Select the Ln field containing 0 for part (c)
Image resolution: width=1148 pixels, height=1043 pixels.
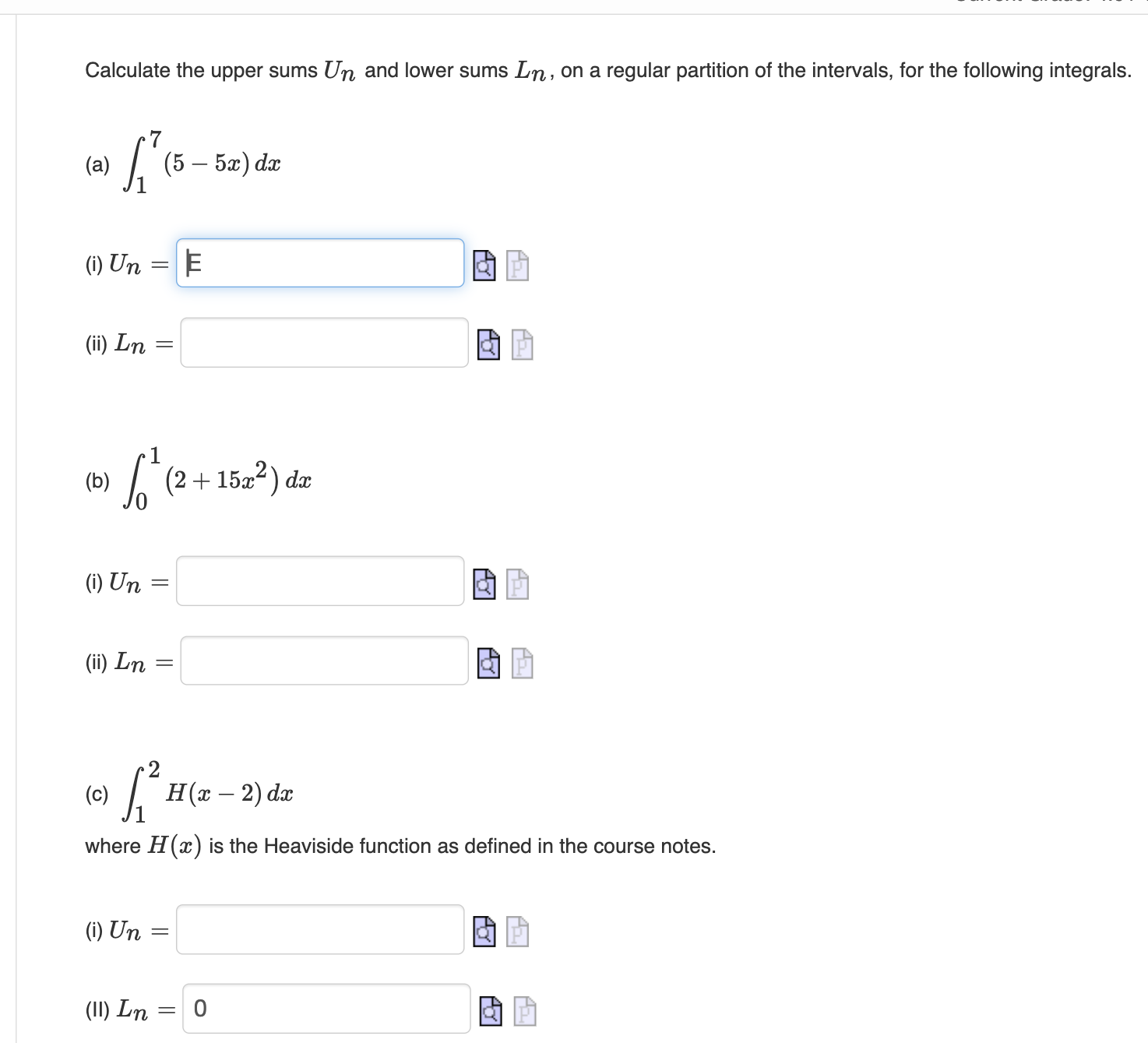[325, 1010]
